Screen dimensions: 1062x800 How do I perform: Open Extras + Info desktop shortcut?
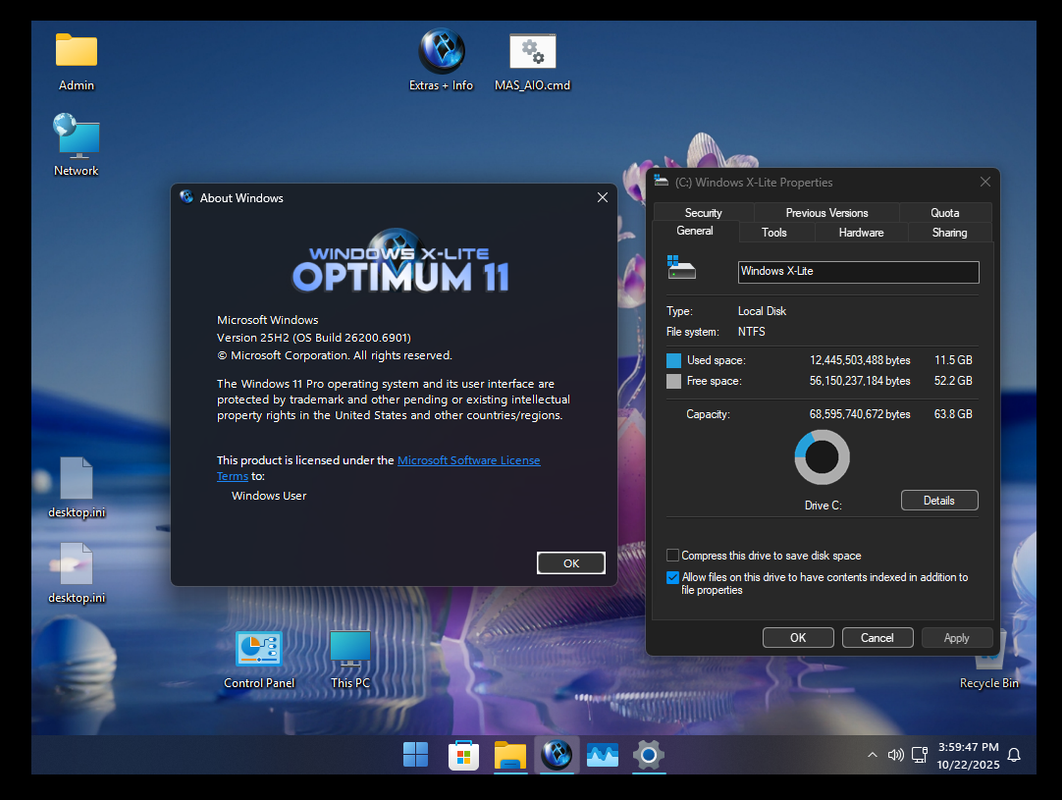[441, 60]
